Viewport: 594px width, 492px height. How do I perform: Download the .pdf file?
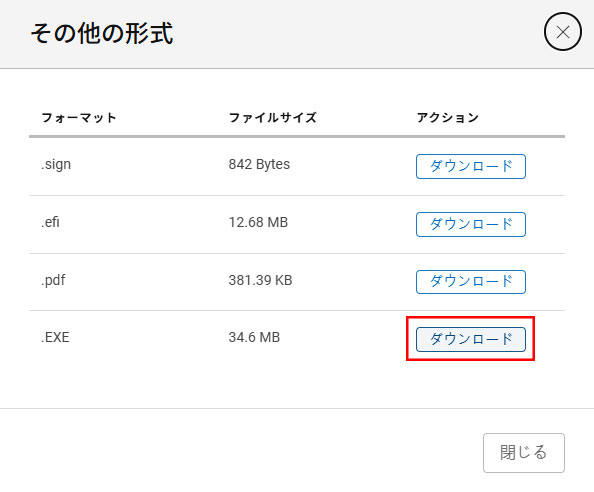click(471, 282)
